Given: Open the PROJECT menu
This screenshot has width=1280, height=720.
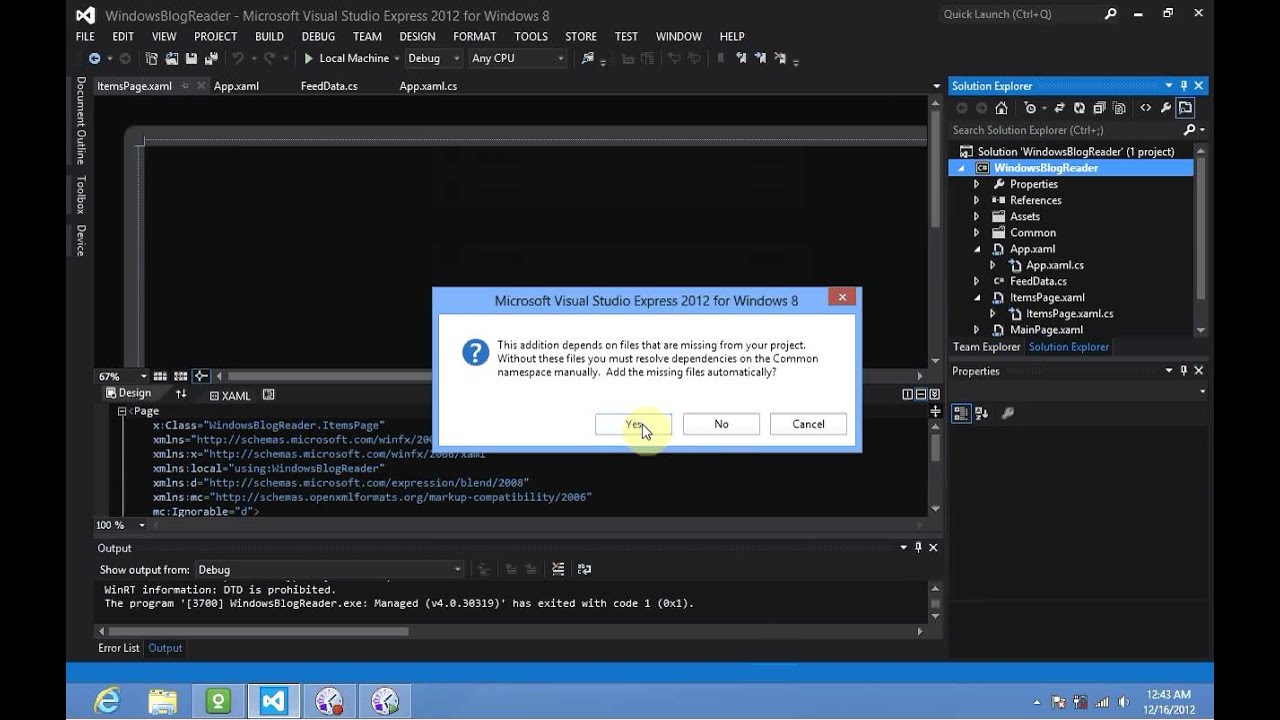Looking at the screenshot, I should 215,36.
